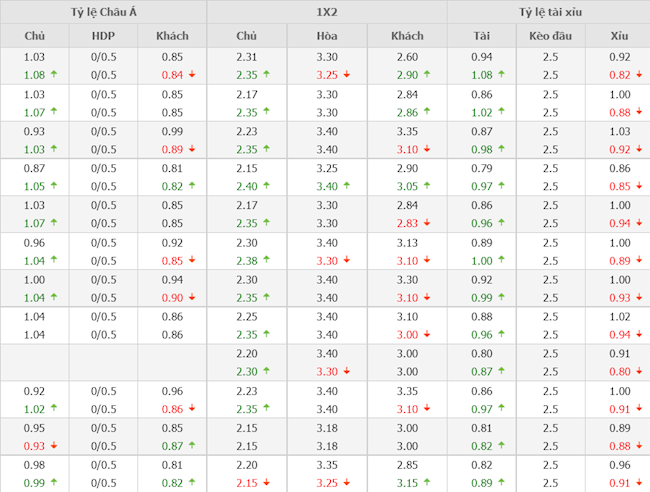Viewport: 650px width, 492px height.
Task: Click the red down arrow beside 2.83
Action: click(x=428, y=223)
